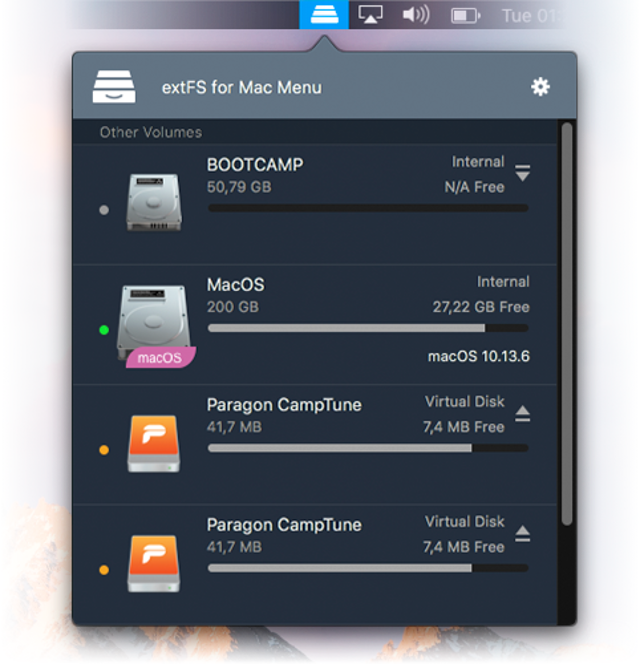Screen dimensions: 640x664
Task: Click the N/A Free text
Action: click(474, 187)
